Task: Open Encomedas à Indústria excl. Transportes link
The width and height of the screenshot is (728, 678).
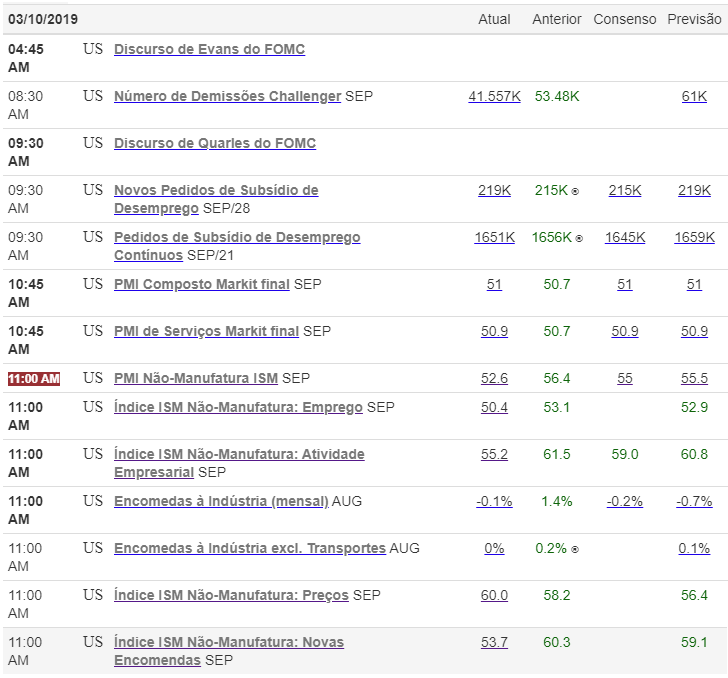Action: click(250, 548)
